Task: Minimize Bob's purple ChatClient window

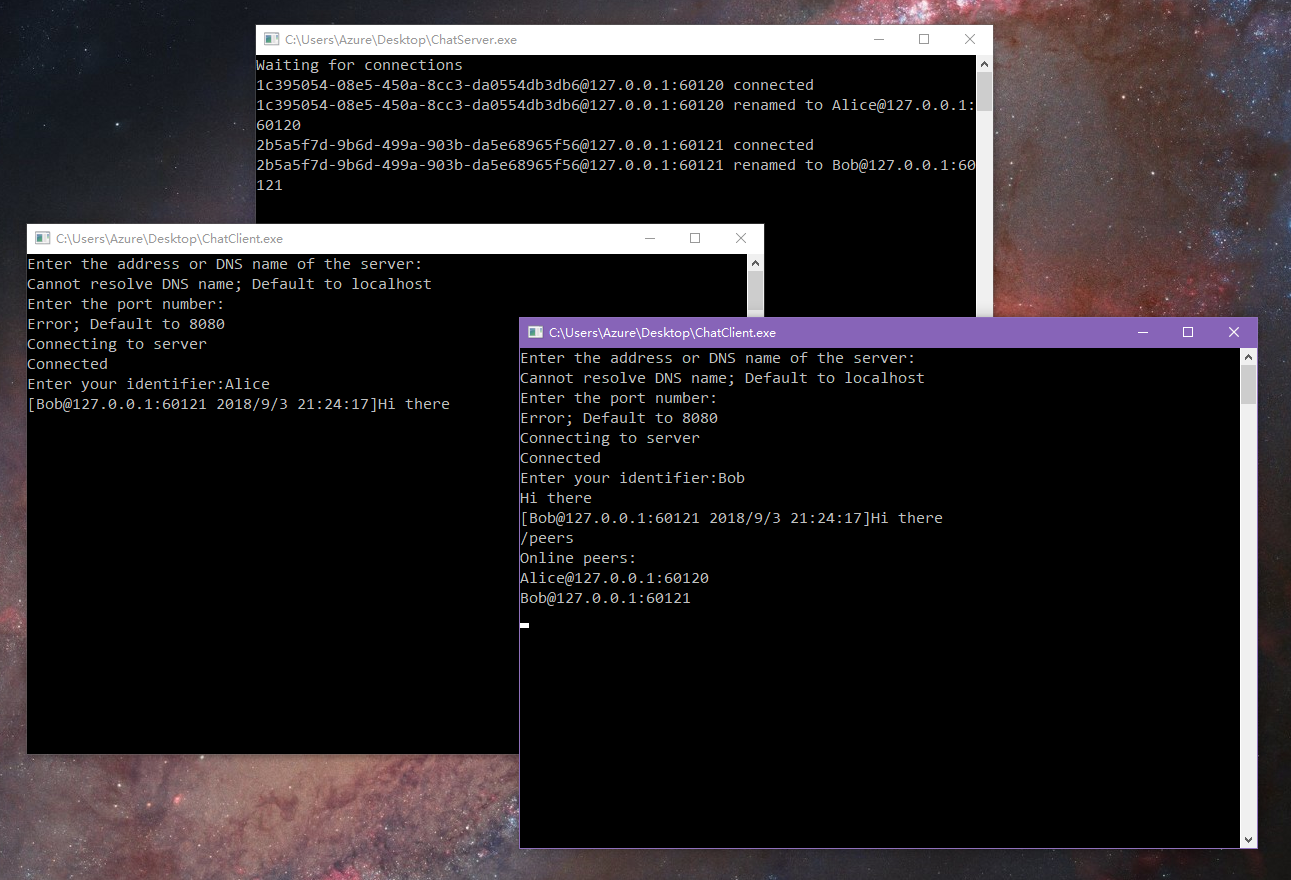Action: [1142, 333]
